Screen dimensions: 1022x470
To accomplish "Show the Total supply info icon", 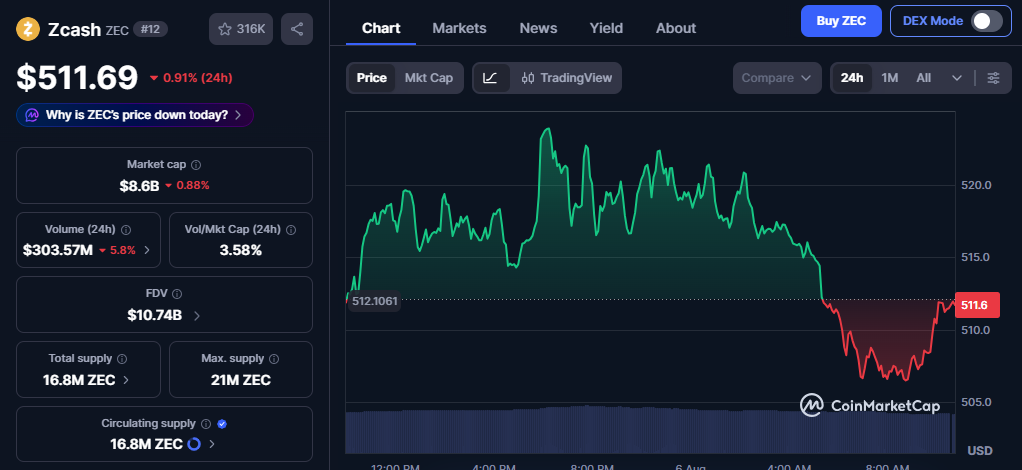I will coord(122,359).
